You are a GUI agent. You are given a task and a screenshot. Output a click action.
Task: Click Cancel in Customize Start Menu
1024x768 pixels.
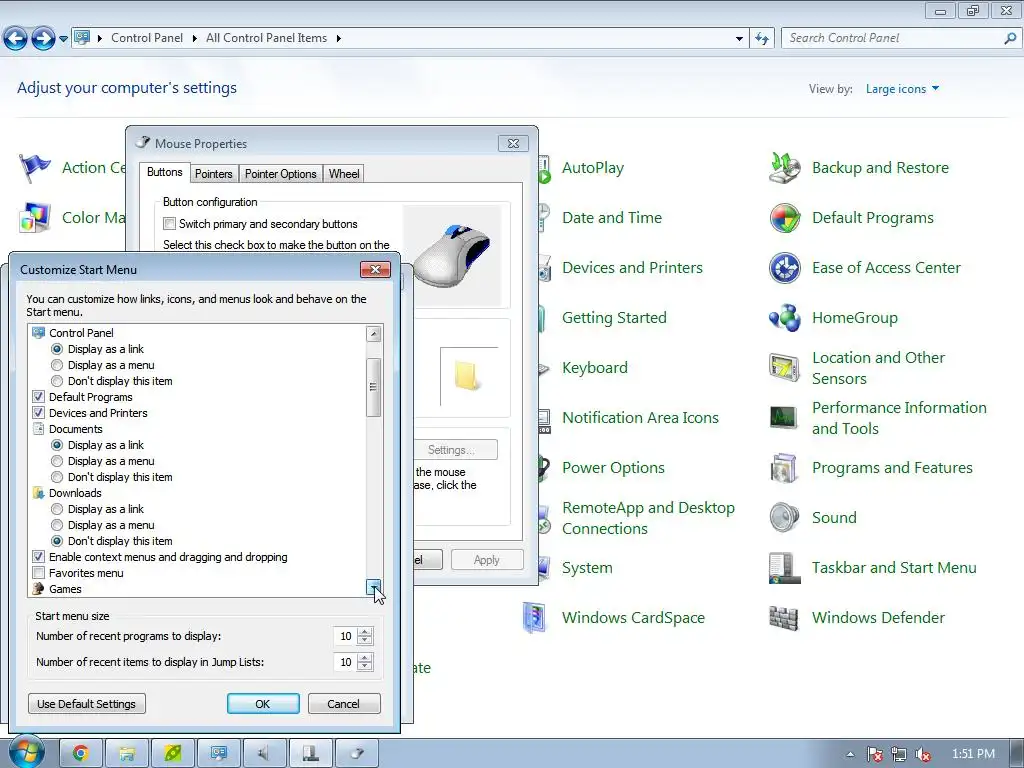pyautogui.click(x=344, y=704)
